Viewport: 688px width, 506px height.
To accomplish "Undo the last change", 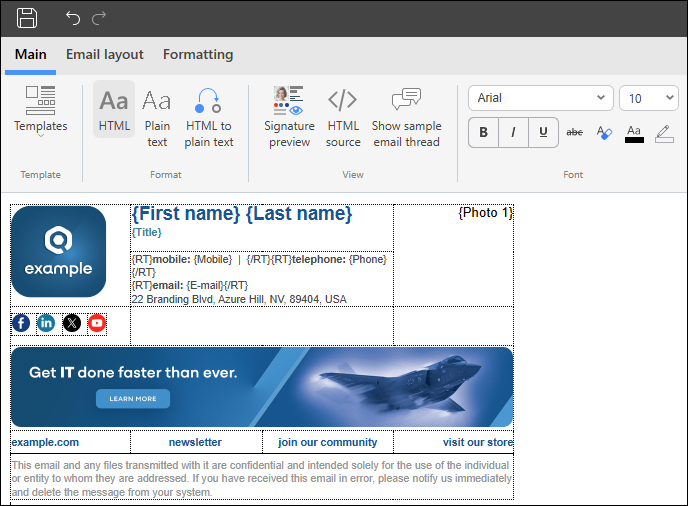I will 73,18.
